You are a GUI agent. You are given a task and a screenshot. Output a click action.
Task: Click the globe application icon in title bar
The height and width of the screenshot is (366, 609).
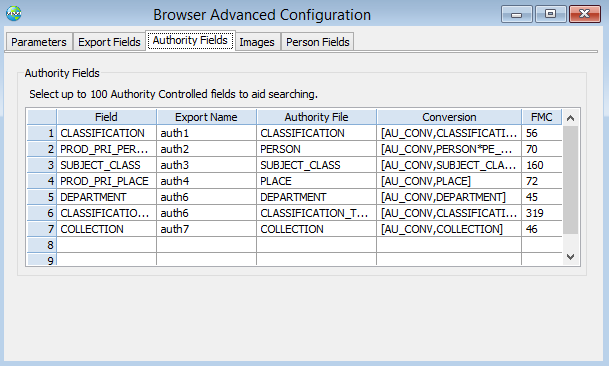click(14, 14)
